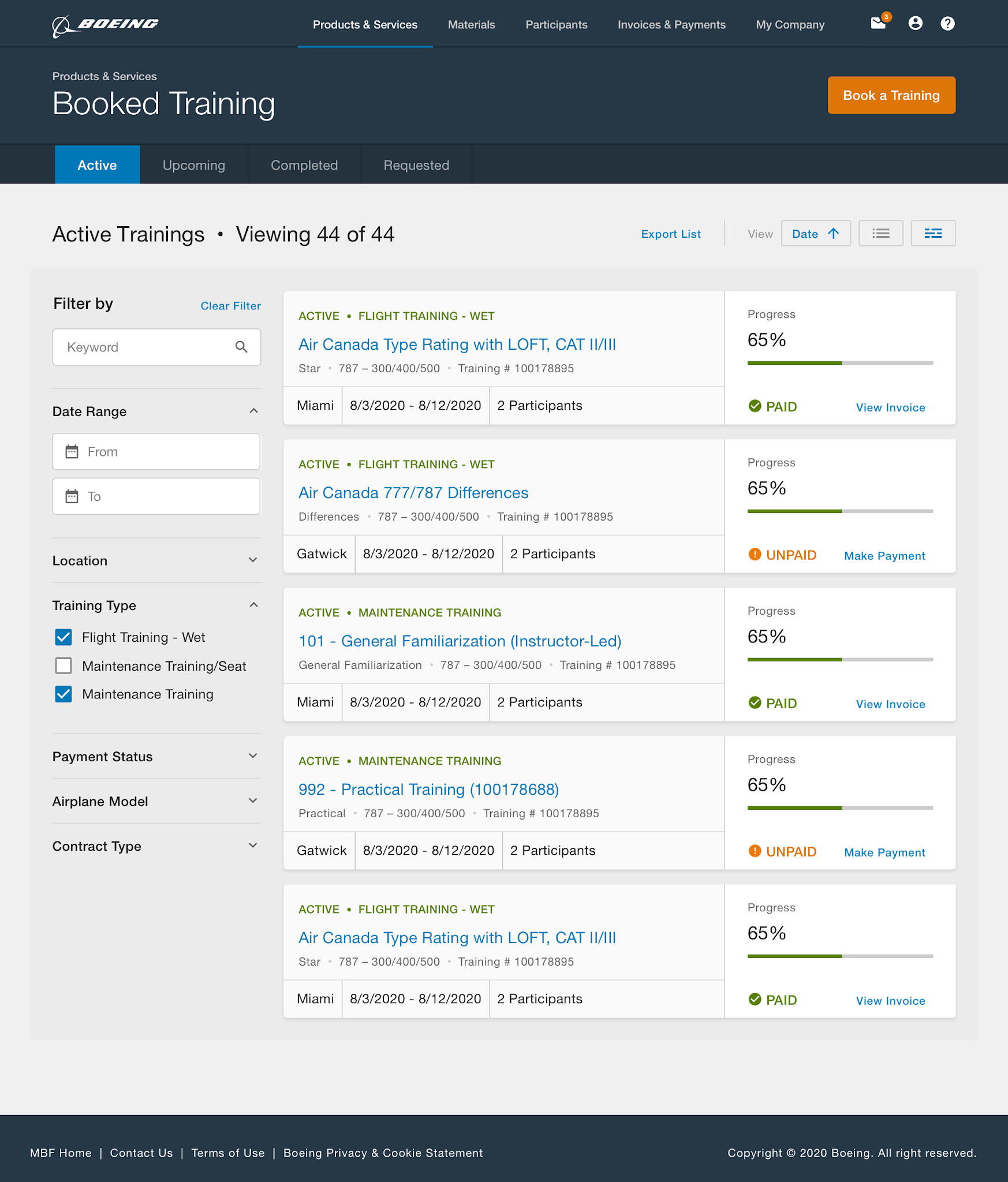Screen dimensions: 1008x1182
Task: Change the Date sort order button
Action: 816,233
